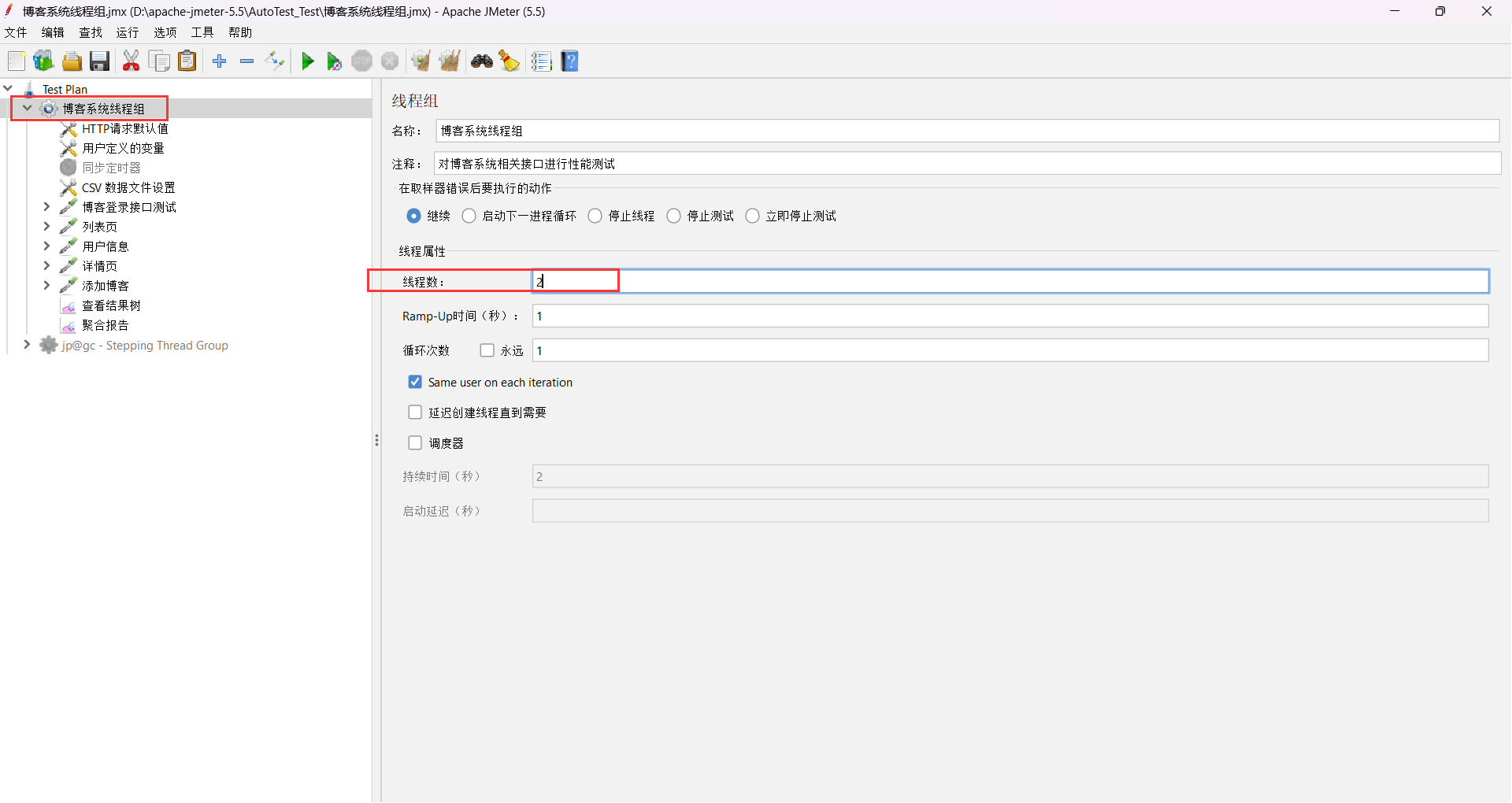Click the Search binoculars icon

pyautogui.click(x=482, y=61)
